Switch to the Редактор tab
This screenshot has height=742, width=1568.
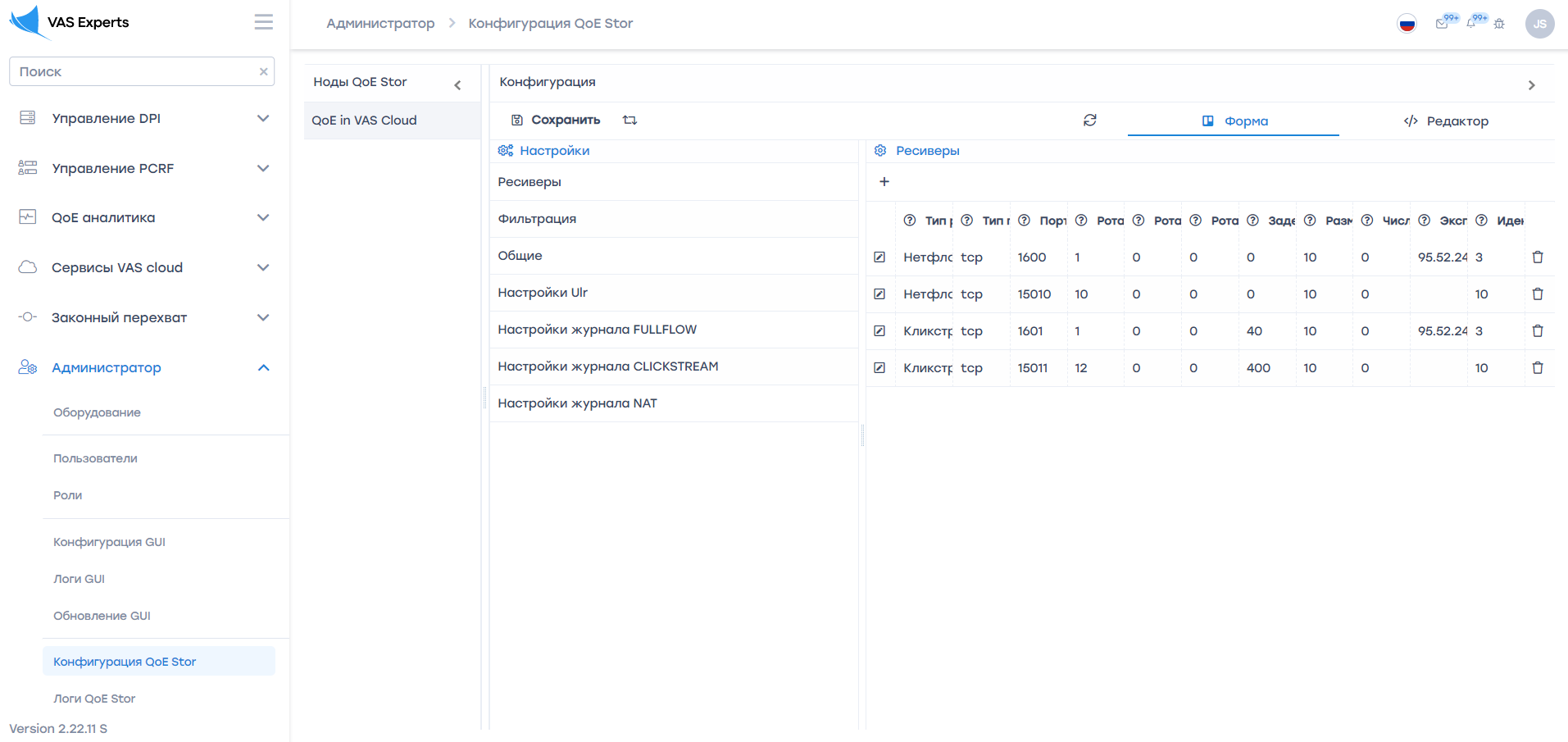[1446, 121]
